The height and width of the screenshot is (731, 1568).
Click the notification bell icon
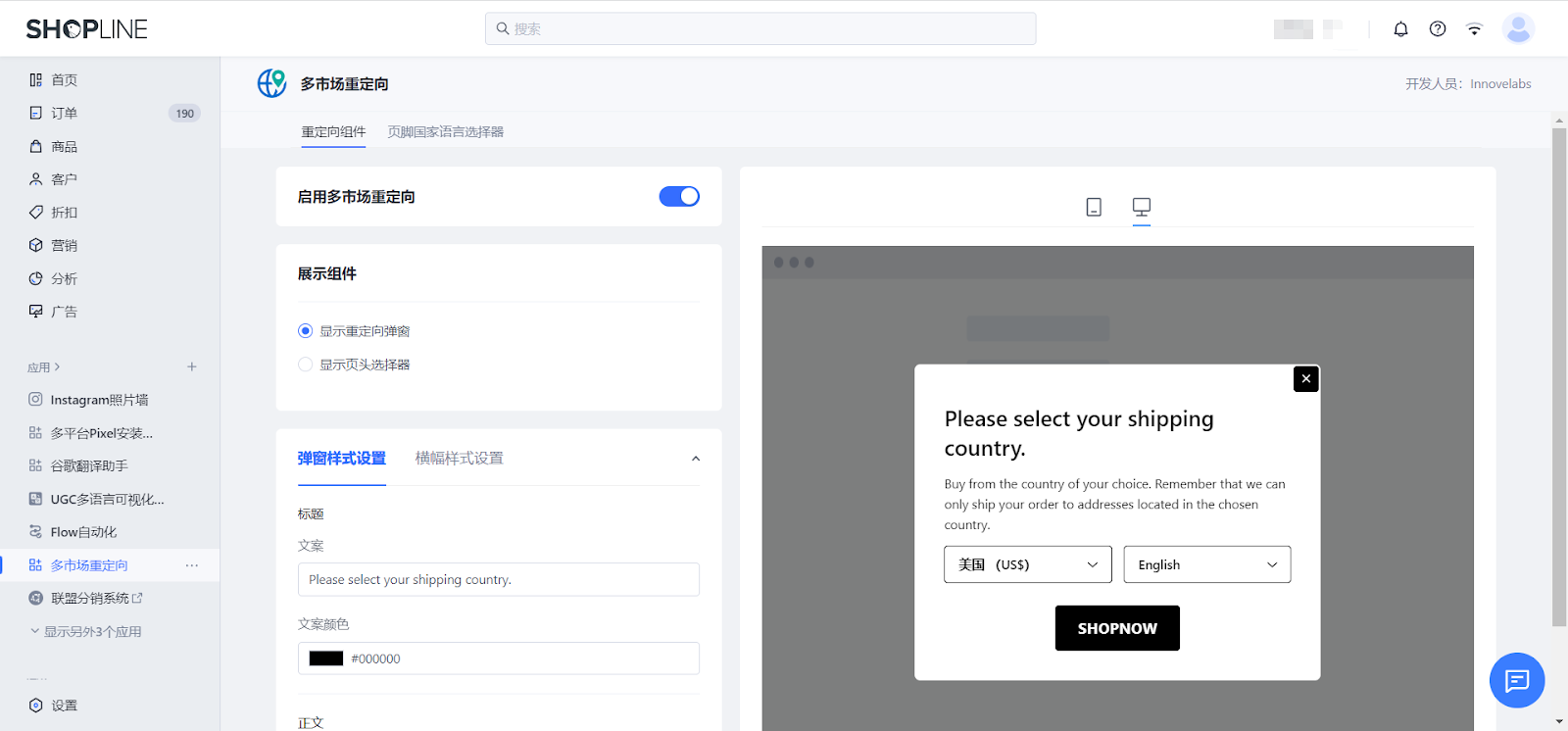click(x=1400, y=29)
